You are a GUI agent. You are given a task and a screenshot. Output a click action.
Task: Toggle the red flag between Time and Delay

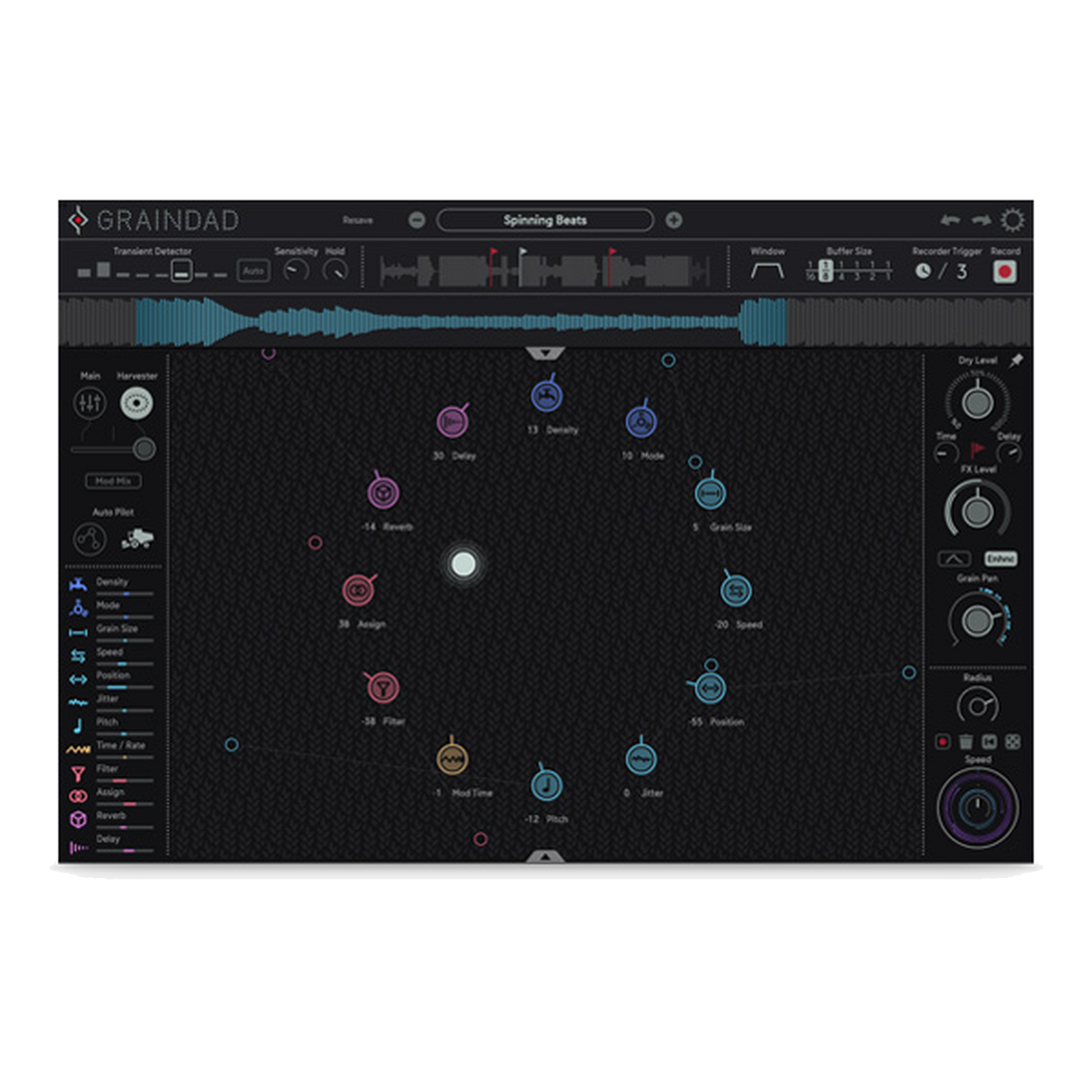pyautogui.click(x=978, y=450)
